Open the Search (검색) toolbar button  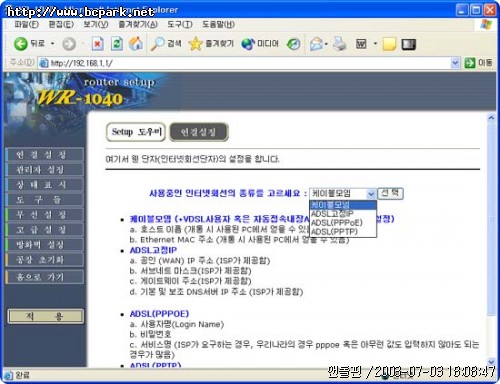pyautogui.click(x=166, y=44)
